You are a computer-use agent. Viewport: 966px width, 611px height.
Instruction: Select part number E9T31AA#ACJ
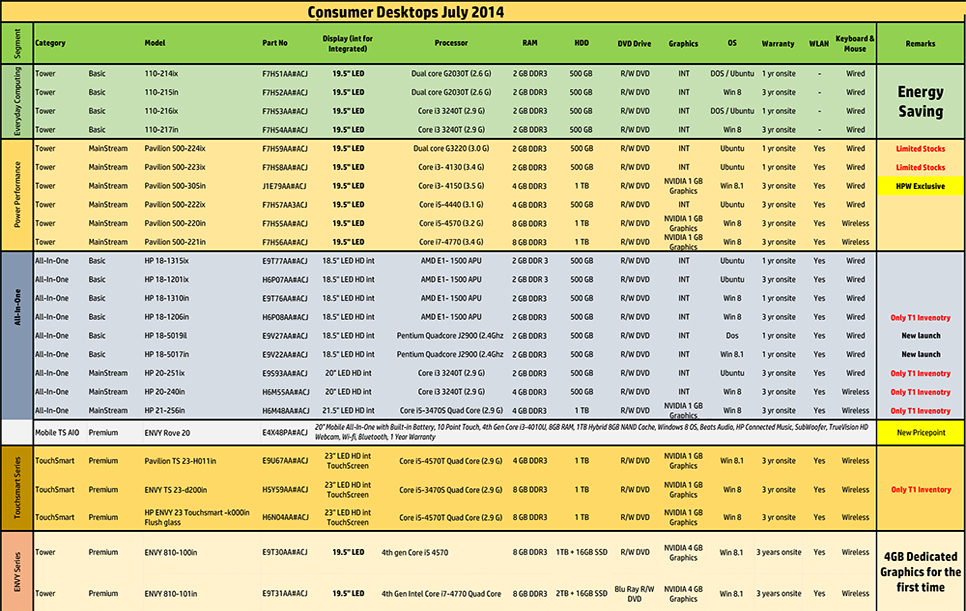pyautogui.click(x=285, y=594)
